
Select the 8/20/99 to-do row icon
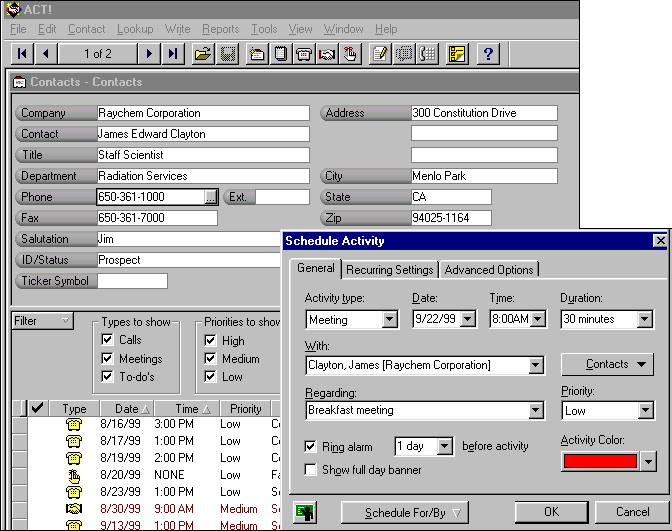74,475
